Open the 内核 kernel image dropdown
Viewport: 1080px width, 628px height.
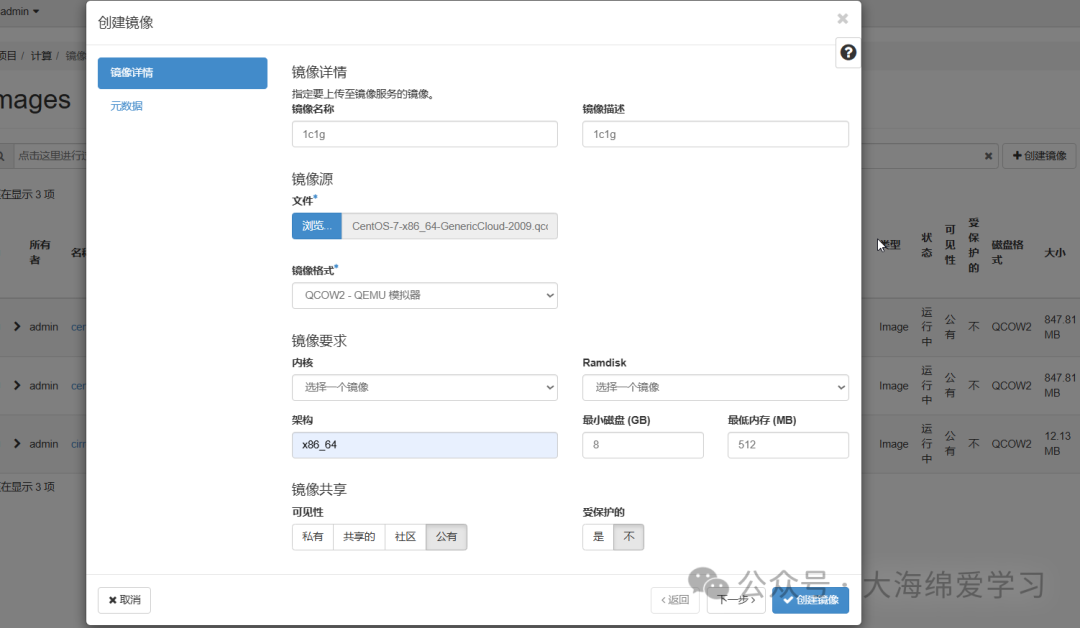(x=424, y=387)
